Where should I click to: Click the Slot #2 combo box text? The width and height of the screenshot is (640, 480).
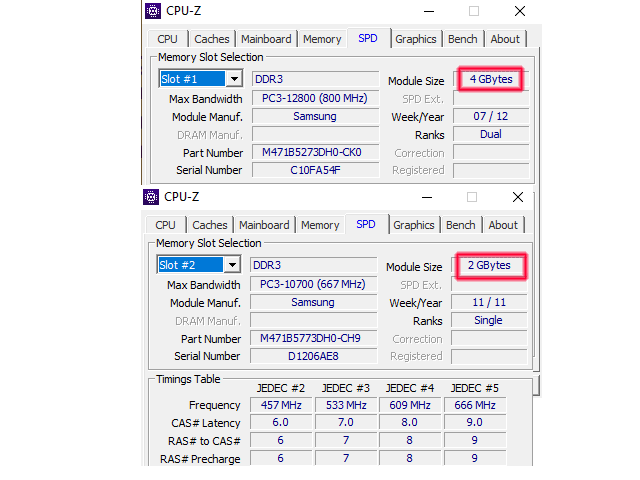point(190,264)
